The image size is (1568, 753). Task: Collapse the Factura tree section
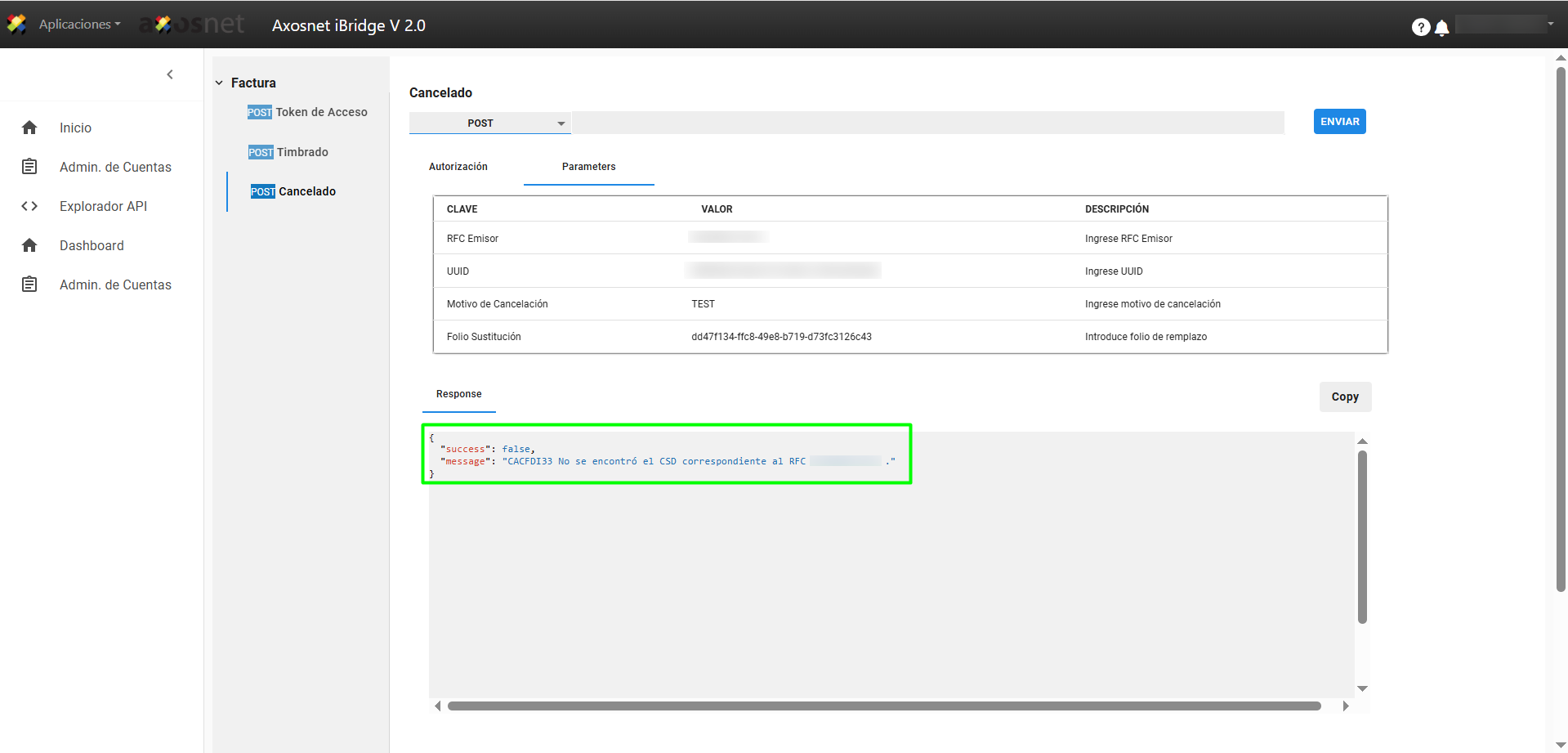point(219,83)
